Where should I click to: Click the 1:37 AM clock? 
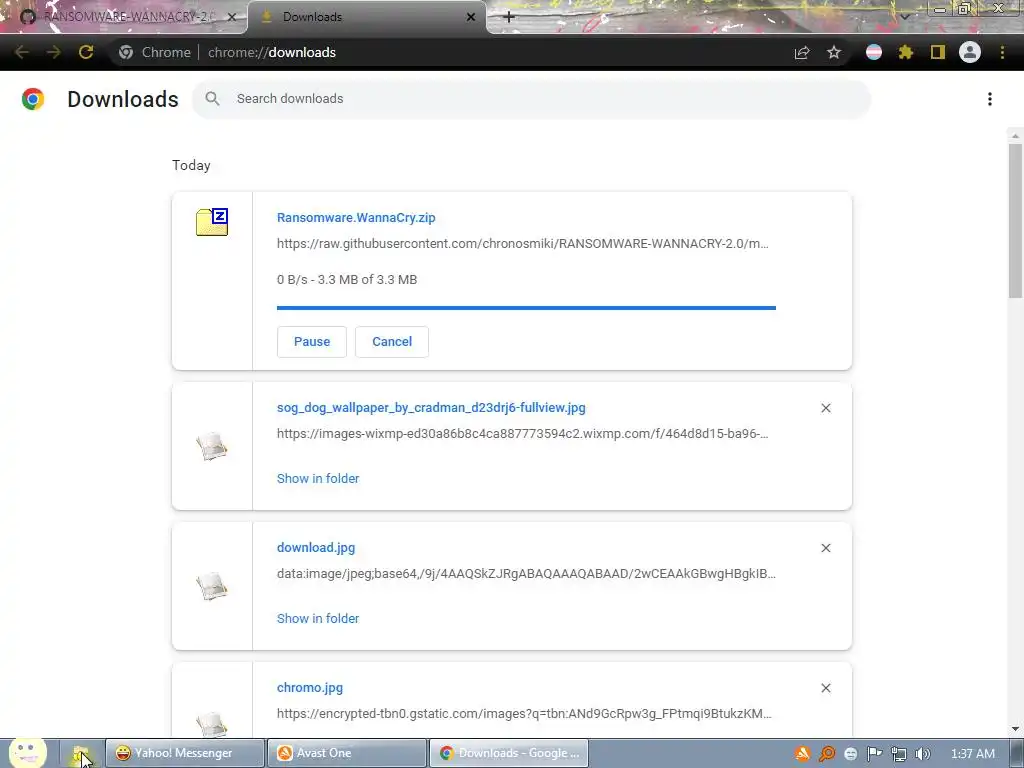(972, 754)
